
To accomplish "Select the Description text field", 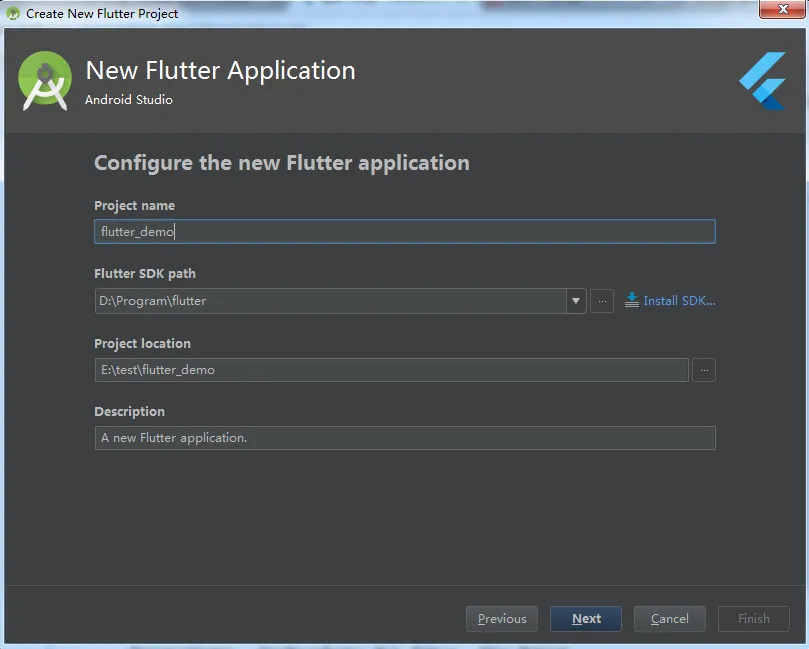I will pos(404,438).
